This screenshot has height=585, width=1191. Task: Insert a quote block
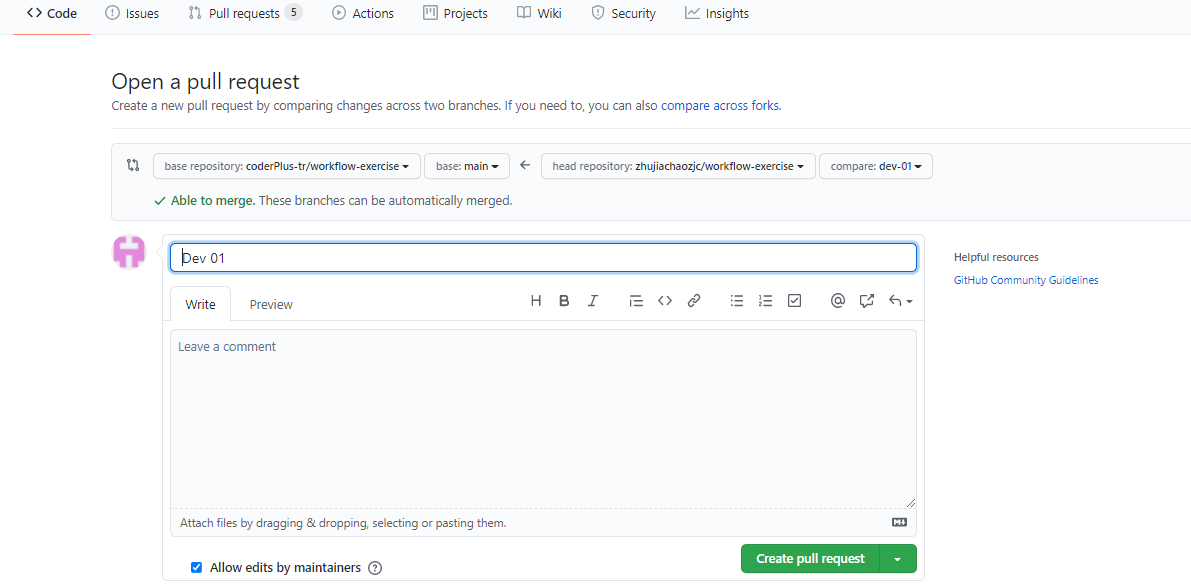636,301
